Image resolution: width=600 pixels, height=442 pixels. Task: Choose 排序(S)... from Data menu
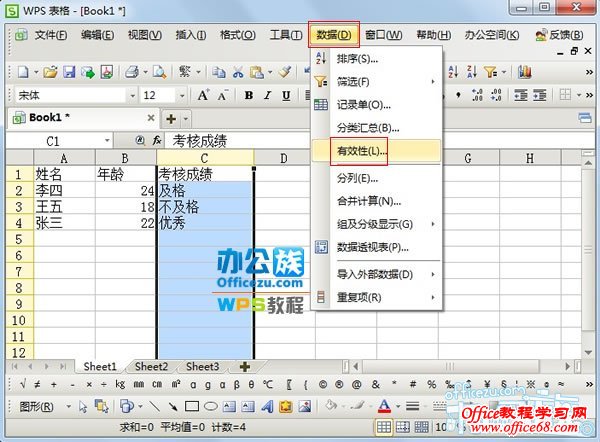coord(377,59)
